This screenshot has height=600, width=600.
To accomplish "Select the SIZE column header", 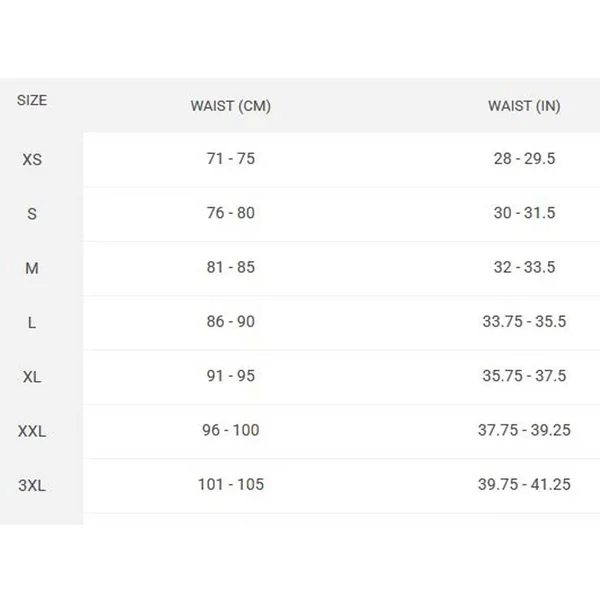I will pos(32,100).
